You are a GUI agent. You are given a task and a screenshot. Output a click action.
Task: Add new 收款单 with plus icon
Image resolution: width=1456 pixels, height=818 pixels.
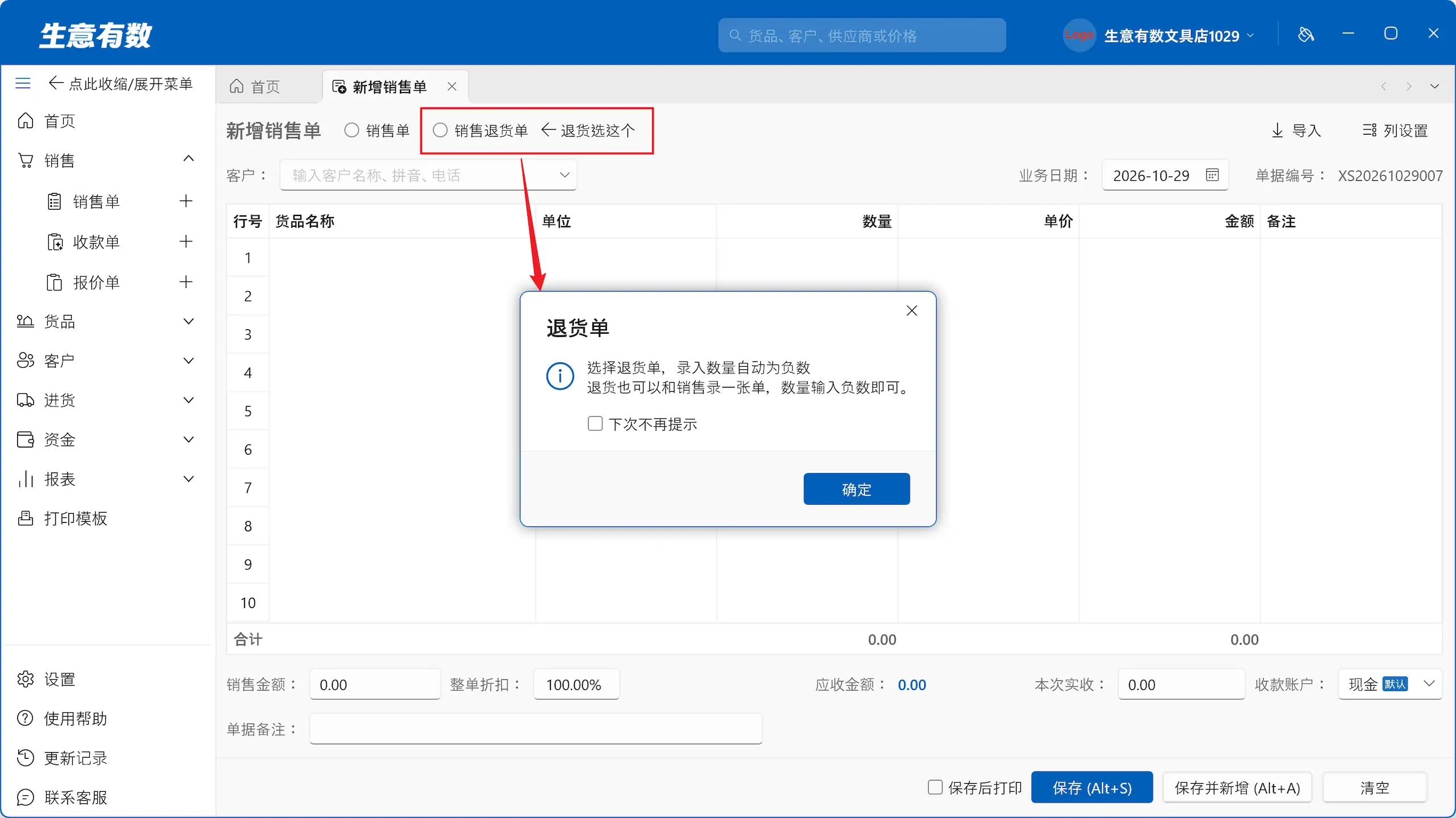pos(186,242)
